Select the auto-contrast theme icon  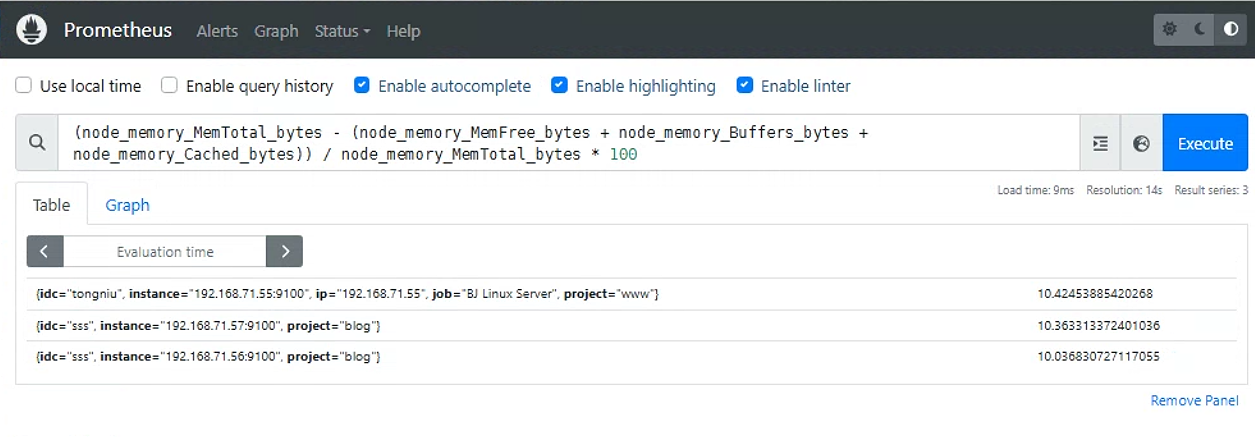(x=1231, y=30)
